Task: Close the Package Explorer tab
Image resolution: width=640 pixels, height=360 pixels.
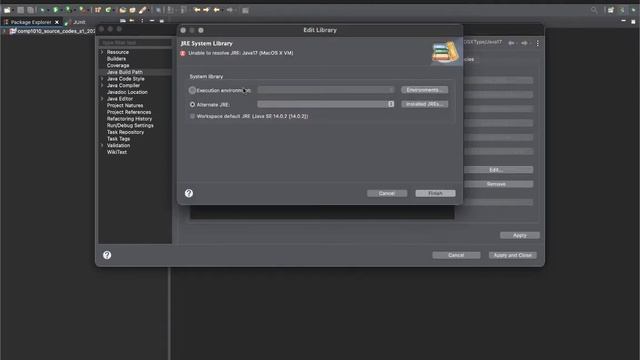Action: point(57,22)
